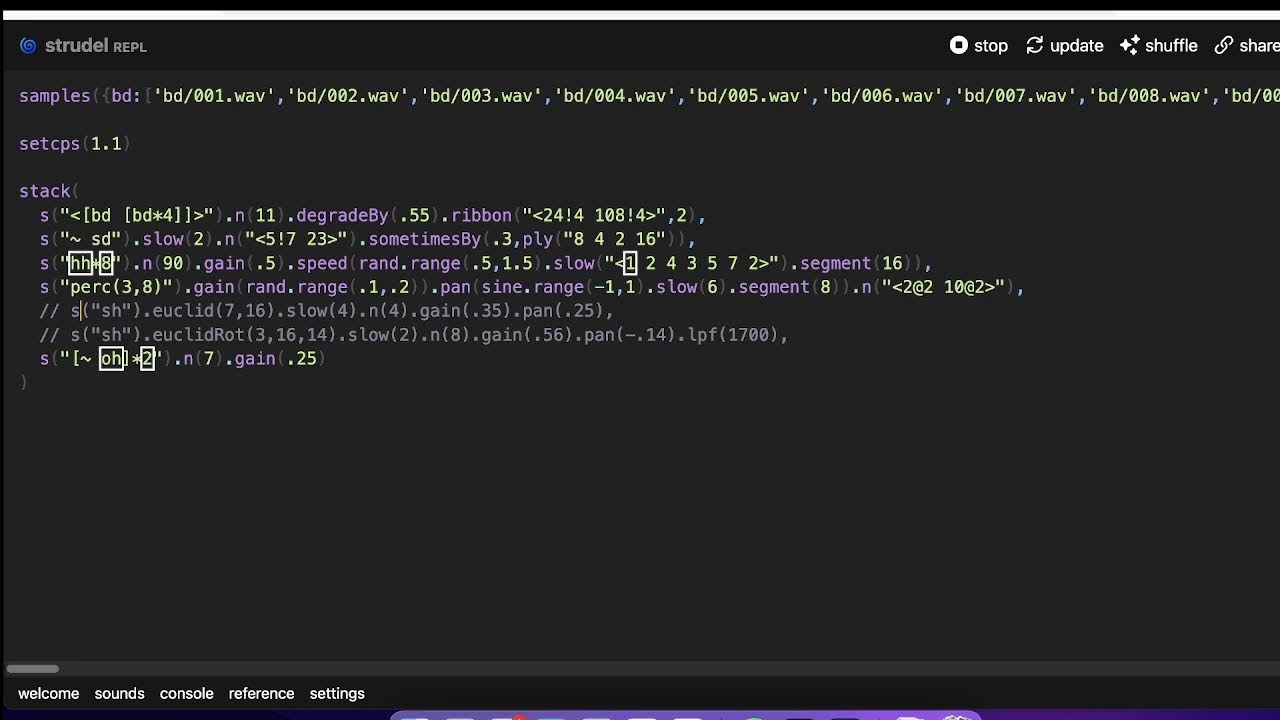
Task: Click the highlighted oh in last pattern
Action: tap(110, 359)
